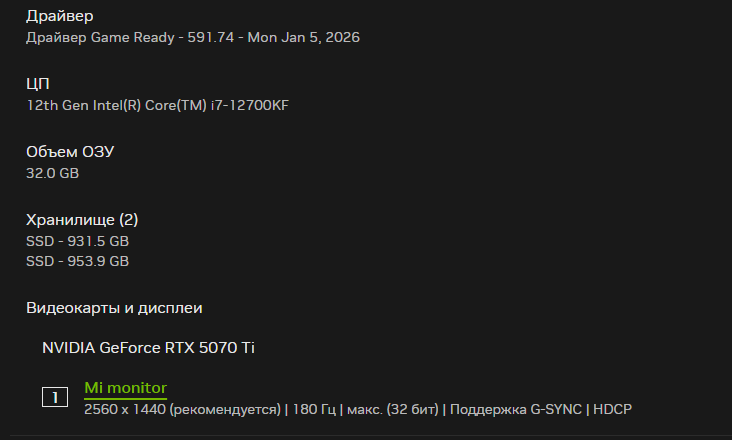Open the Mi monitor link

(x=125, y=388)
